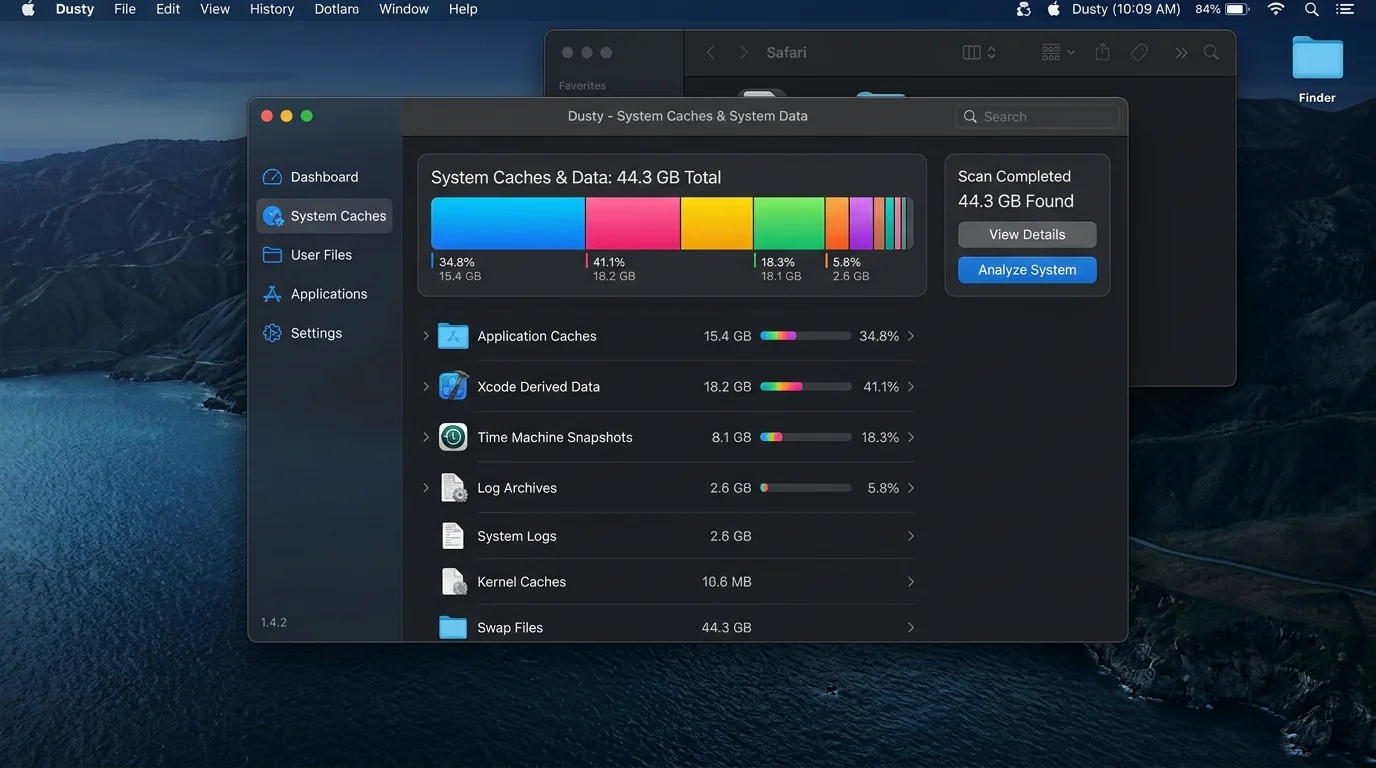The width and height of the screenshot is (1376, 768).
Task: Click the View Details button
Action: [x=1027, y=234]
